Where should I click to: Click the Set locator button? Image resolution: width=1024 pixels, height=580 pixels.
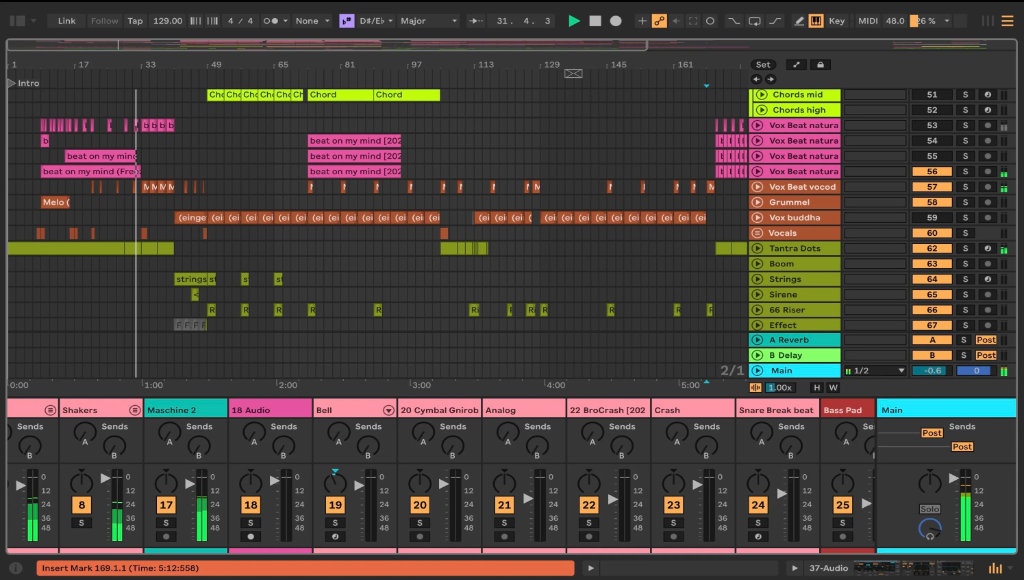click(763, 65)
